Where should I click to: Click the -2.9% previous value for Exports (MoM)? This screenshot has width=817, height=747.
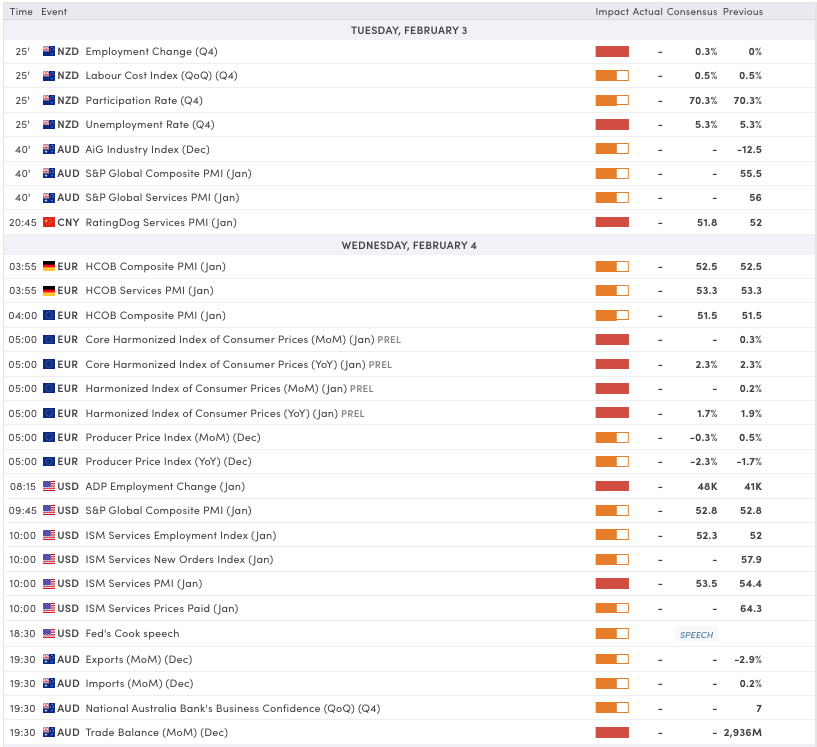click(x=748, y=659)
